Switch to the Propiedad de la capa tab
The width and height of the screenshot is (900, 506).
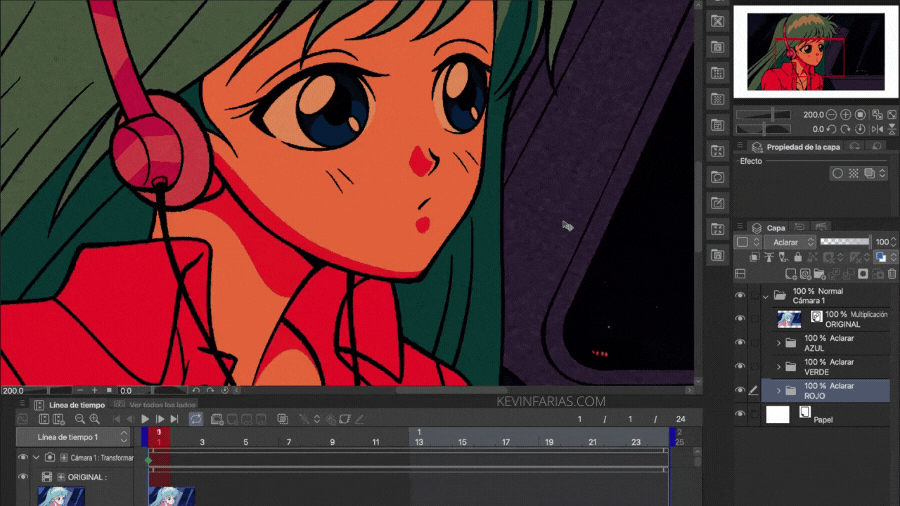click(x=796, y=147)
